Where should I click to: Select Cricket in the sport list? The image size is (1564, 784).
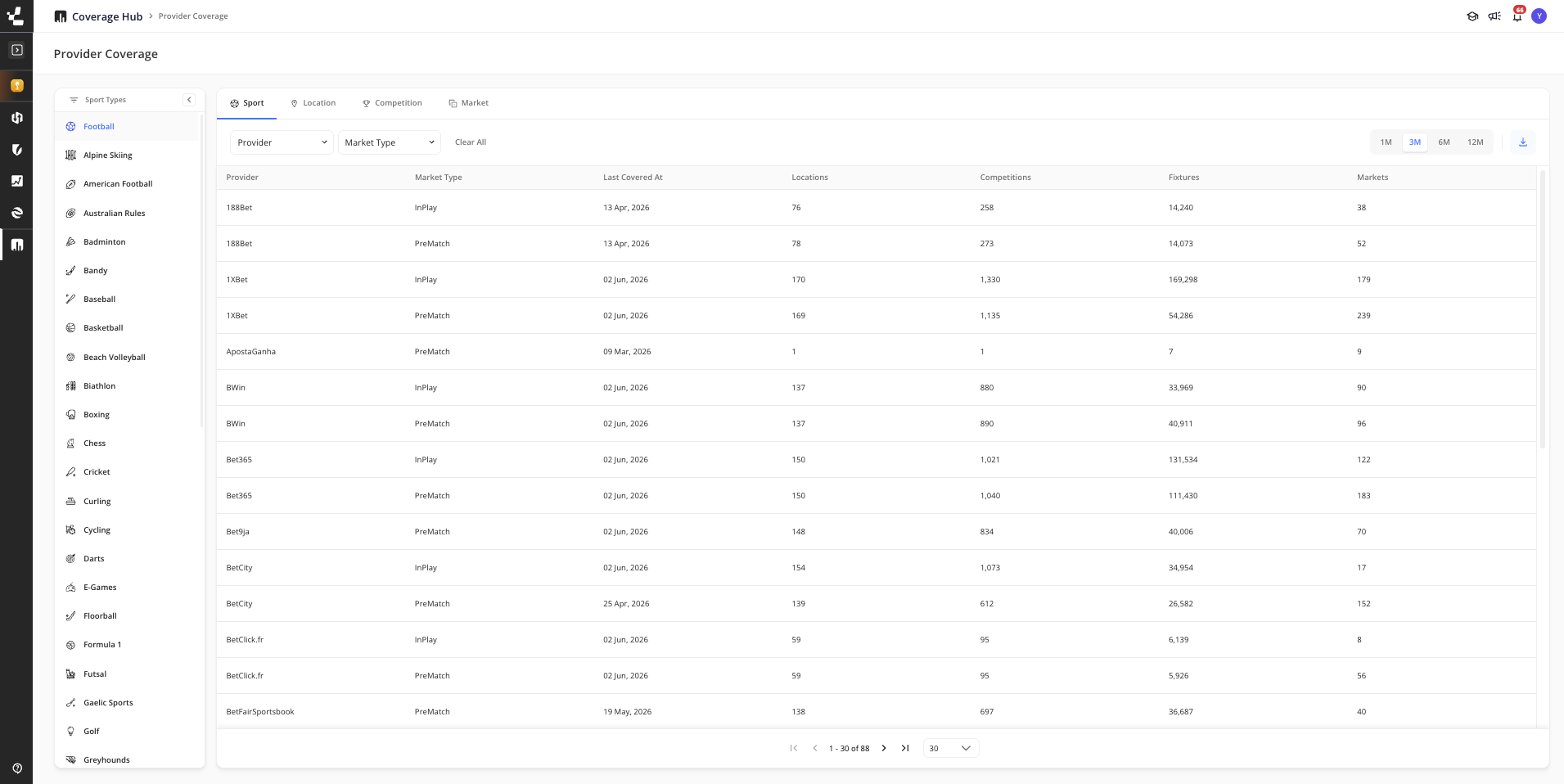coord(127,472)
